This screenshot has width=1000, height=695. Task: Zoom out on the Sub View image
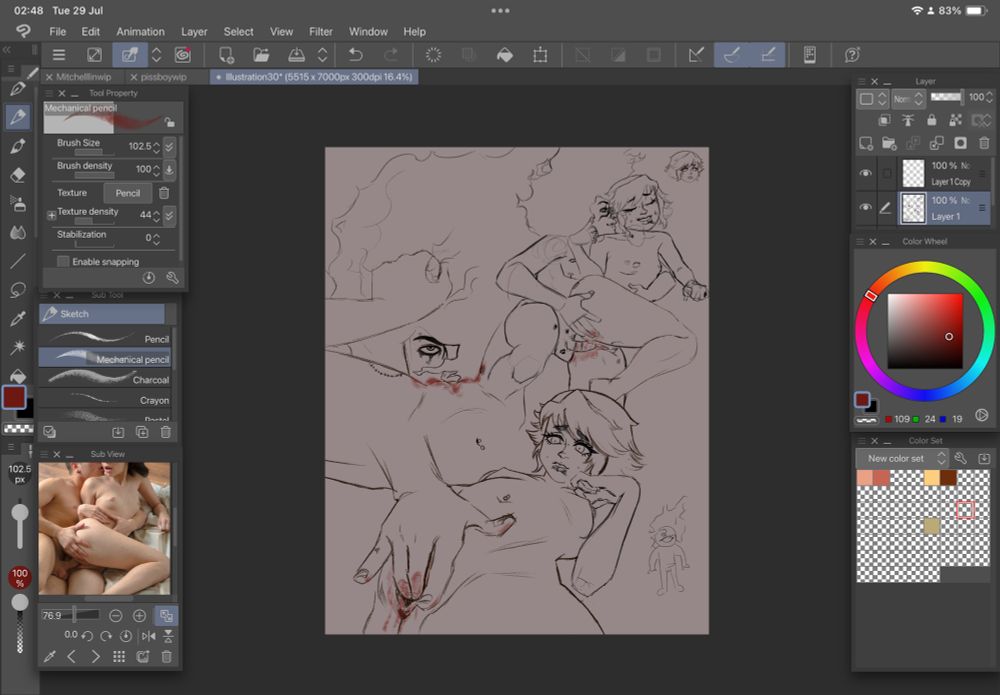(x=115, y=616)
